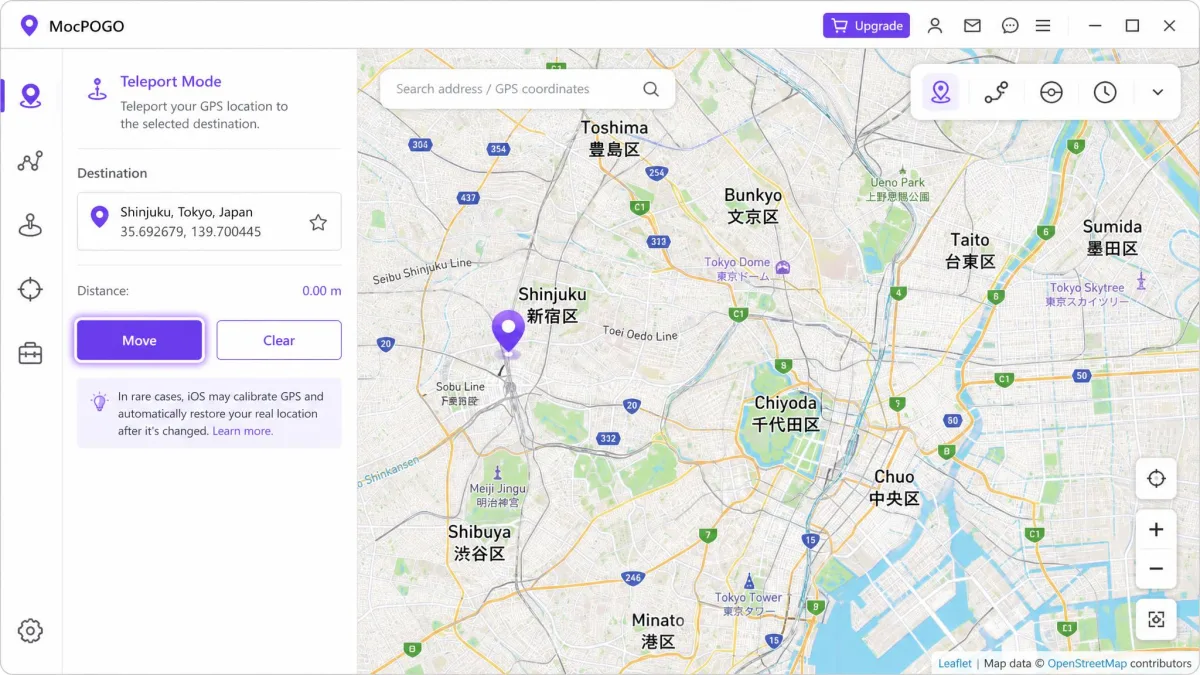1200x675 pixels.
Task: Open the toolbox sidebar icon
Action: 30,353
